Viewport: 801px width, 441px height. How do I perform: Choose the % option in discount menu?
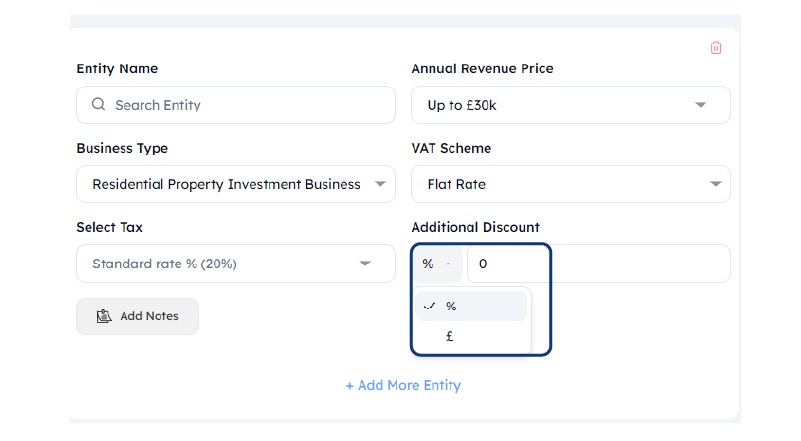click(451, 306)
